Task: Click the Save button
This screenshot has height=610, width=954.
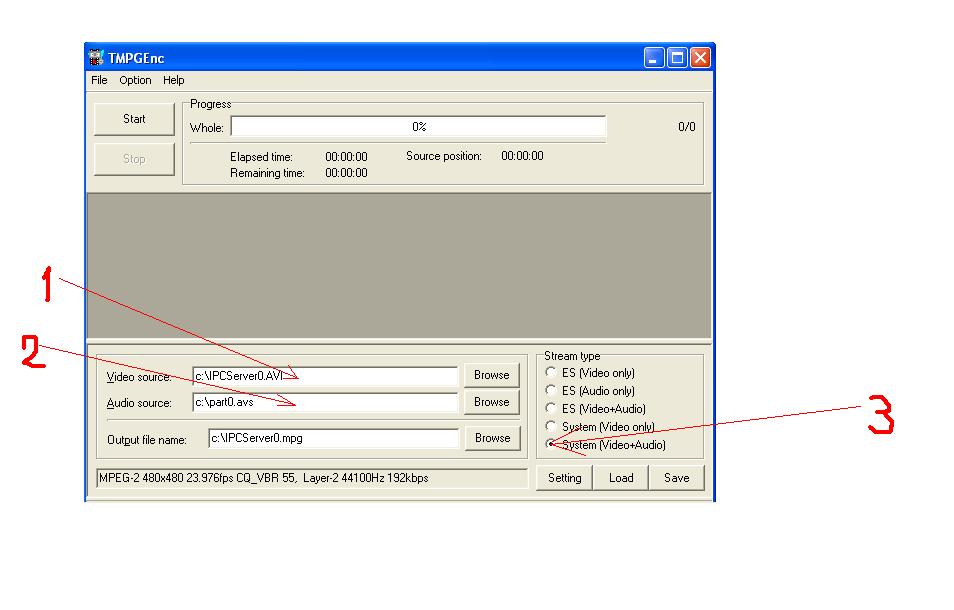Action: pos(677,478)
